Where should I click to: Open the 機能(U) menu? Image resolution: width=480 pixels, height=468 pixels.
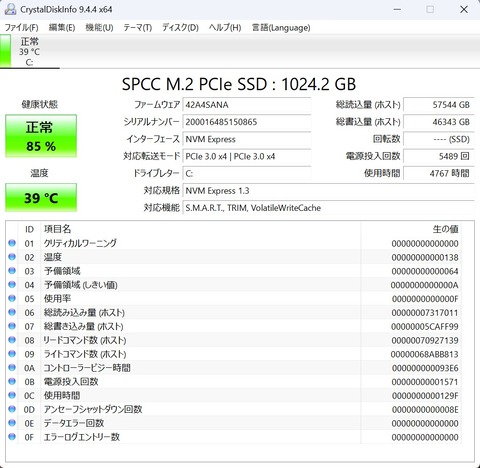coord(99,27)
